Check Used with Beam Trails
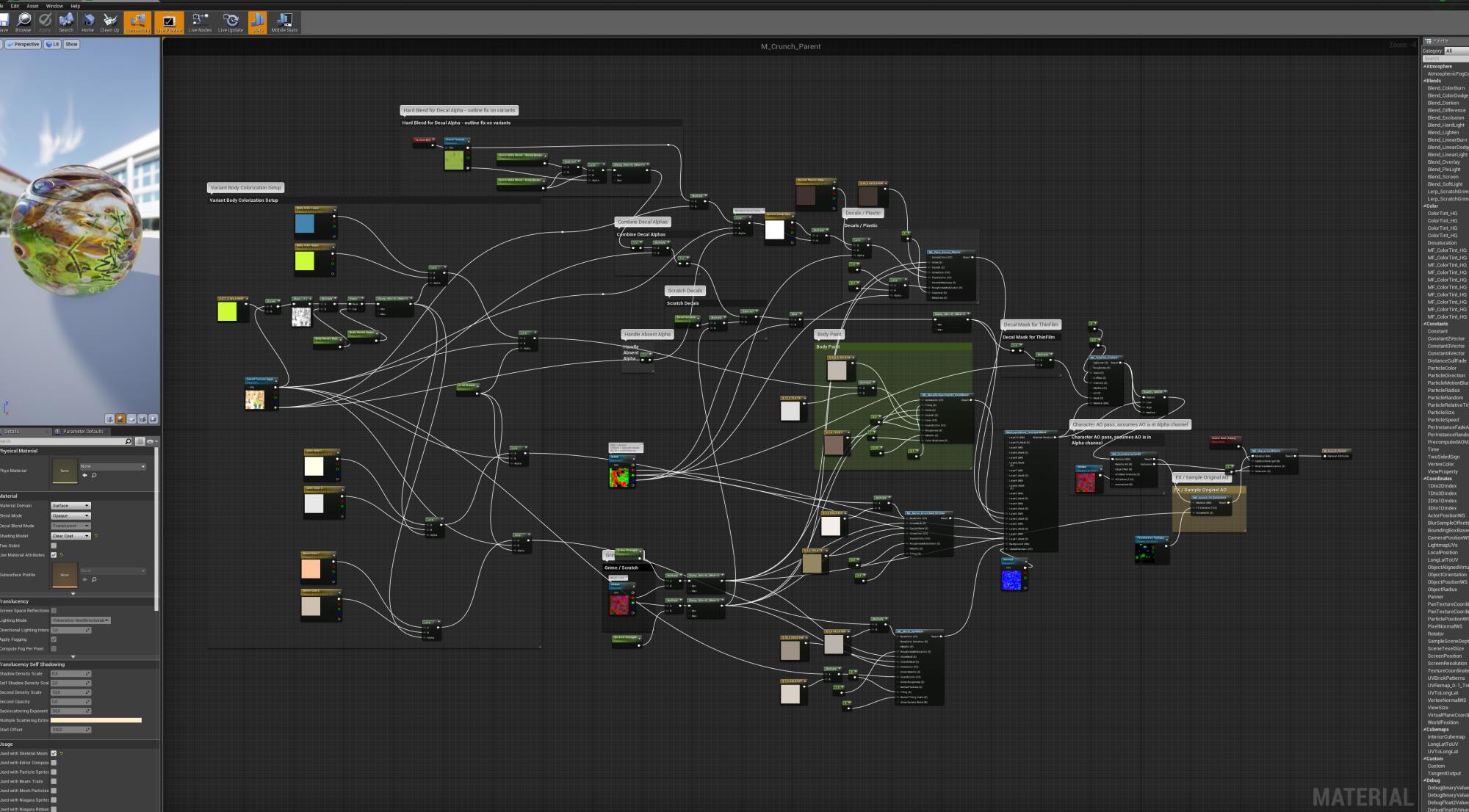Image resolution: width=1469 pixels, height=812 pixels. [x=54, y=781]
